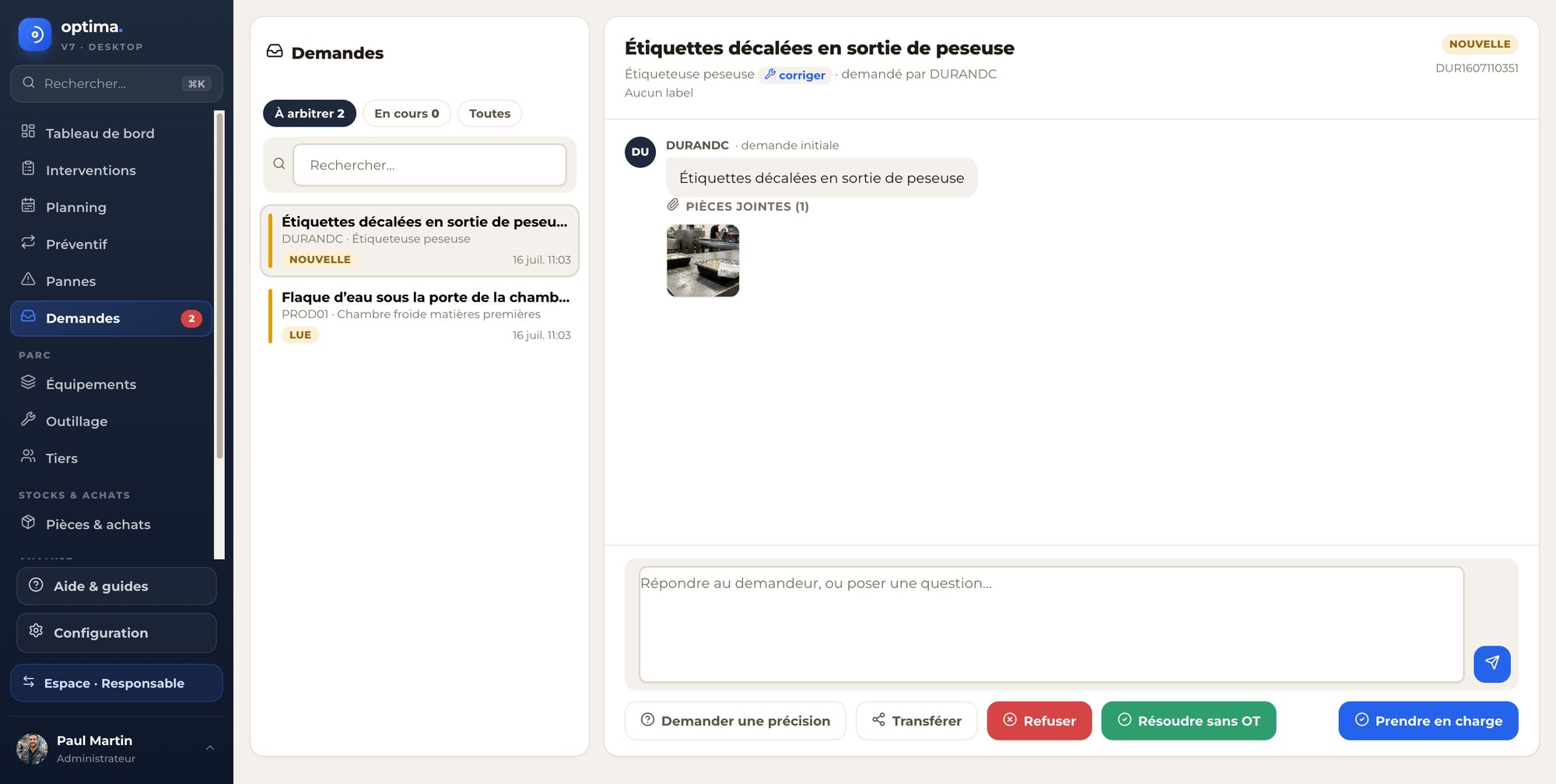
Task: Click the DU avatar of DURANDC
Action: [x=640, y=152]
